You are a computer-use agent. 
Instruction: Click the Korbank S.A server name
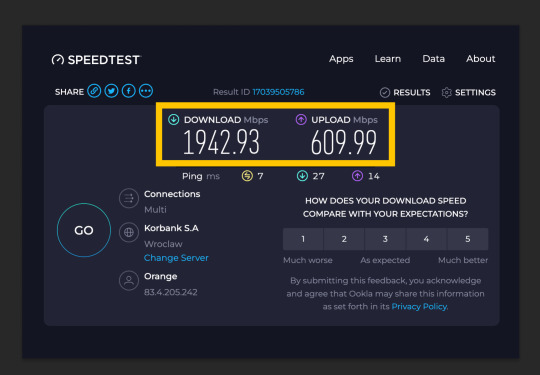pos(171,228)
